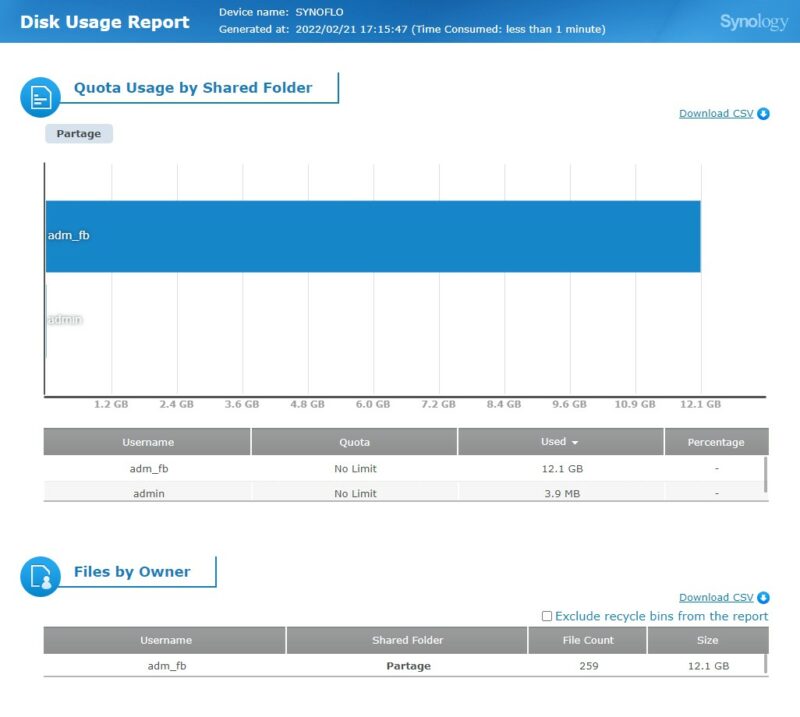Screen dimensions: 800x717
Task: Open top Download CSV link for quota usage
Action: coord(716,114)
